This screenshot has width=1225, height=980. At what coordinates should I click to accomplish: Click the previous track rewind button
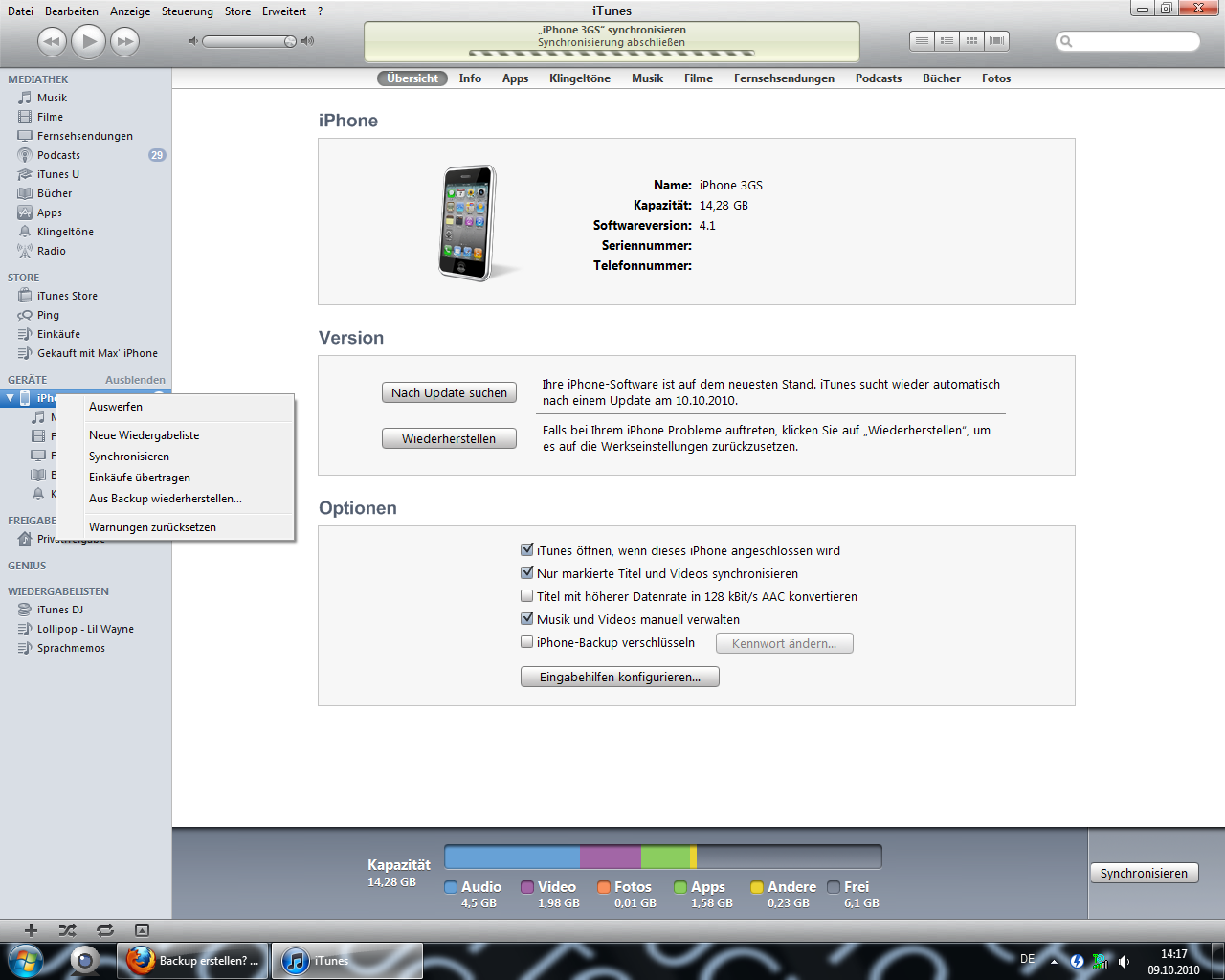[52, 41]
